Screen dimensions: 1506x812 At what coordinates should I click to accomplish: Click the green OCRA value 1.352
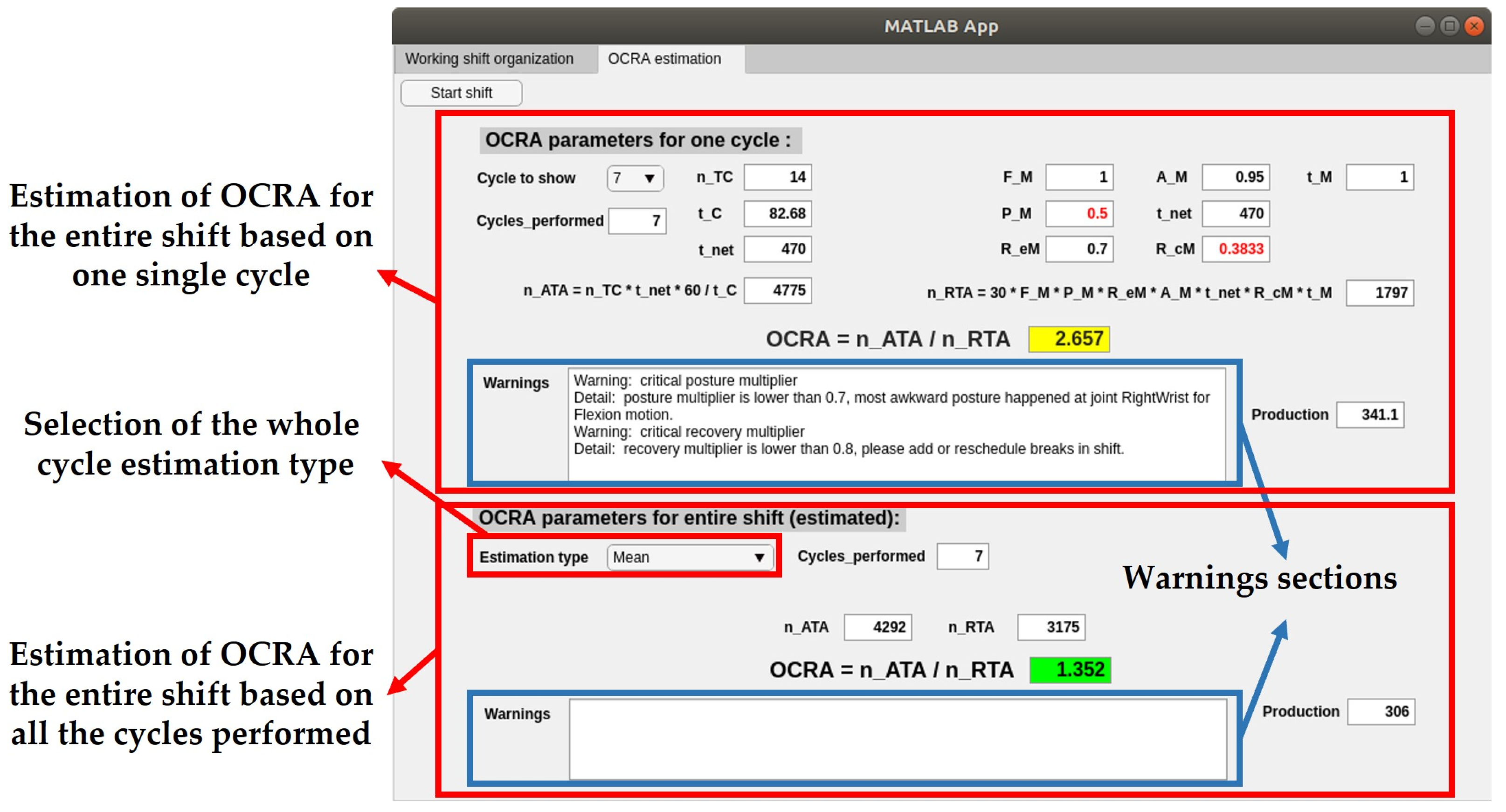tap(1070, 670)
